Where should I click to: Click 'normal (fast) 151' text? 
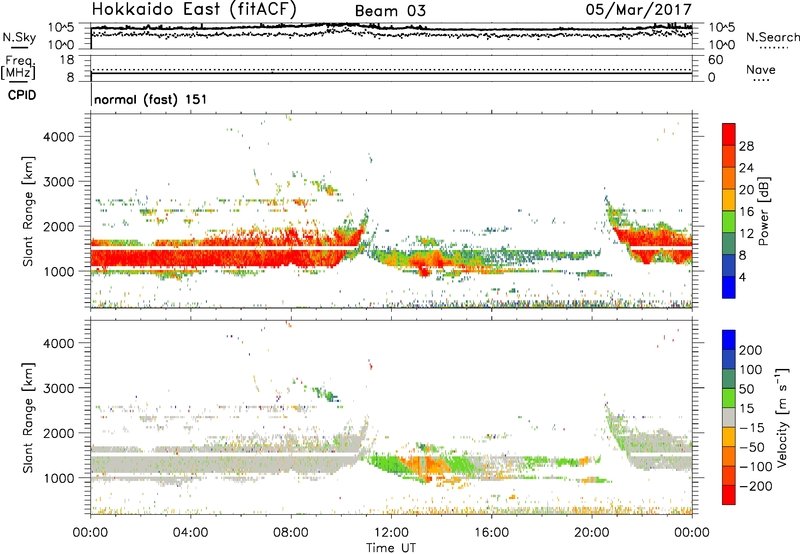click(151, 99)
